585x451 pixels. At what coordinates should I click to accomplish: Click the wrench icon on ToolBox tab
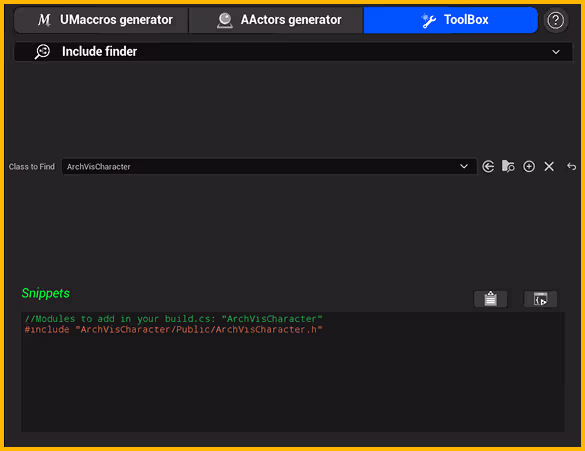click(x=428, y=21)
